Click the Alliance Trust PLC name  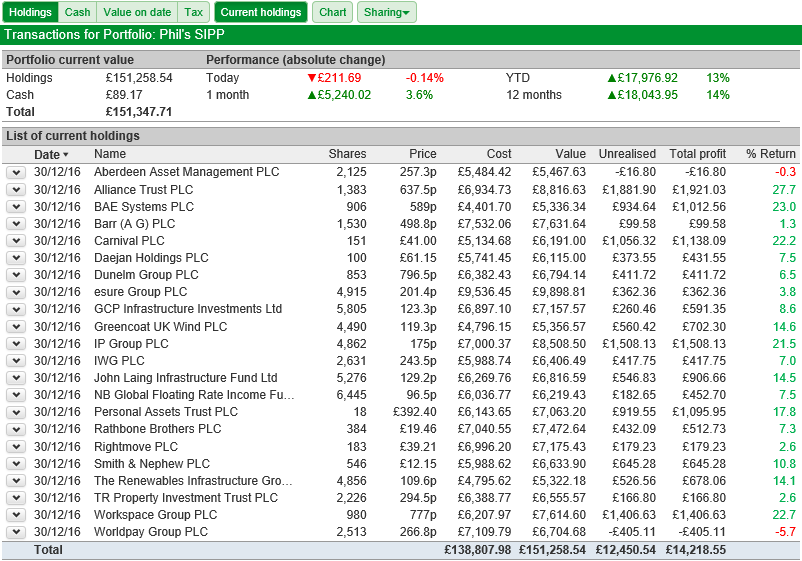pos(144,190)
